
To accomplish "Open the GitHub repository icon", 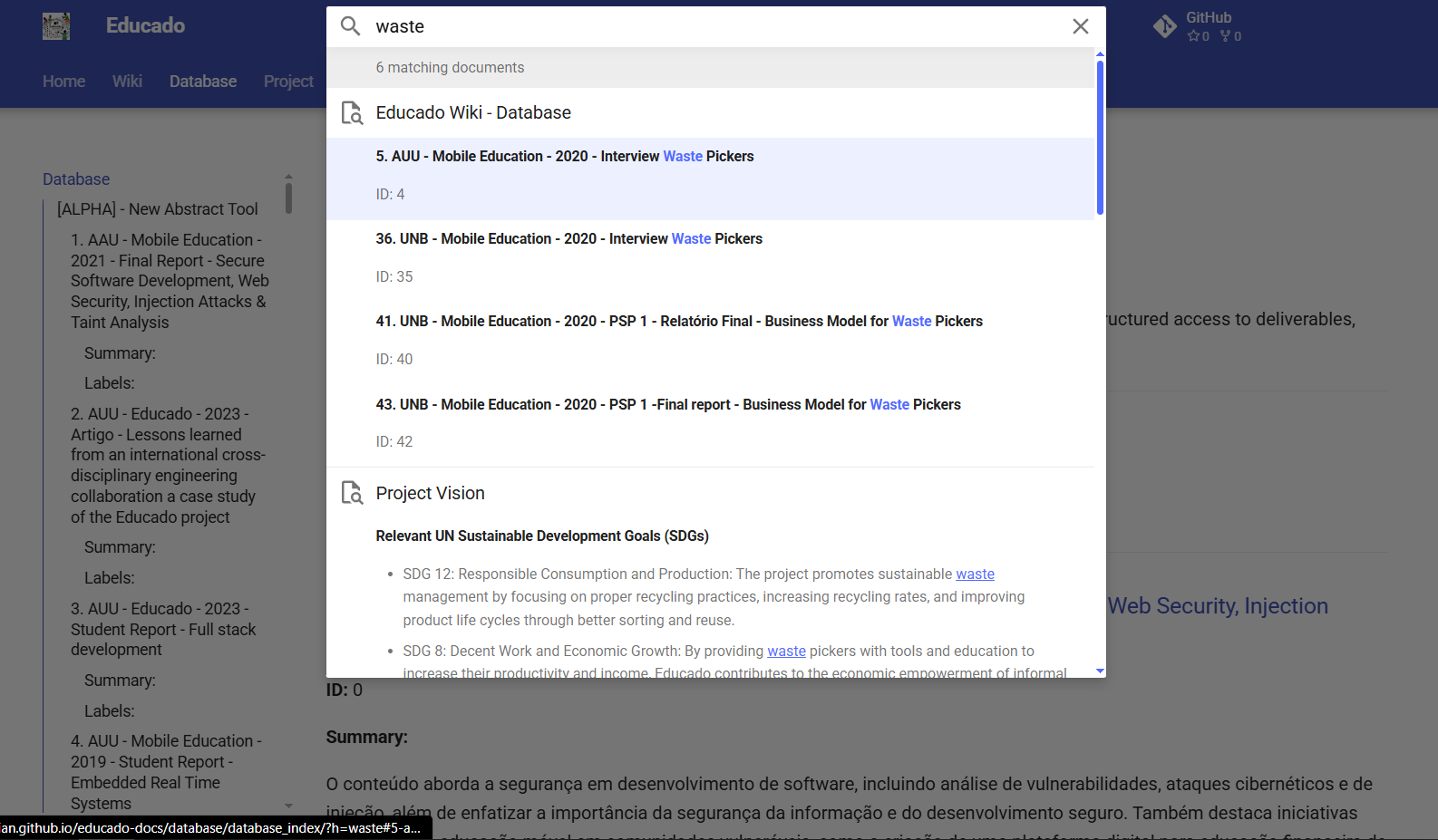I will click(1165, 26).
